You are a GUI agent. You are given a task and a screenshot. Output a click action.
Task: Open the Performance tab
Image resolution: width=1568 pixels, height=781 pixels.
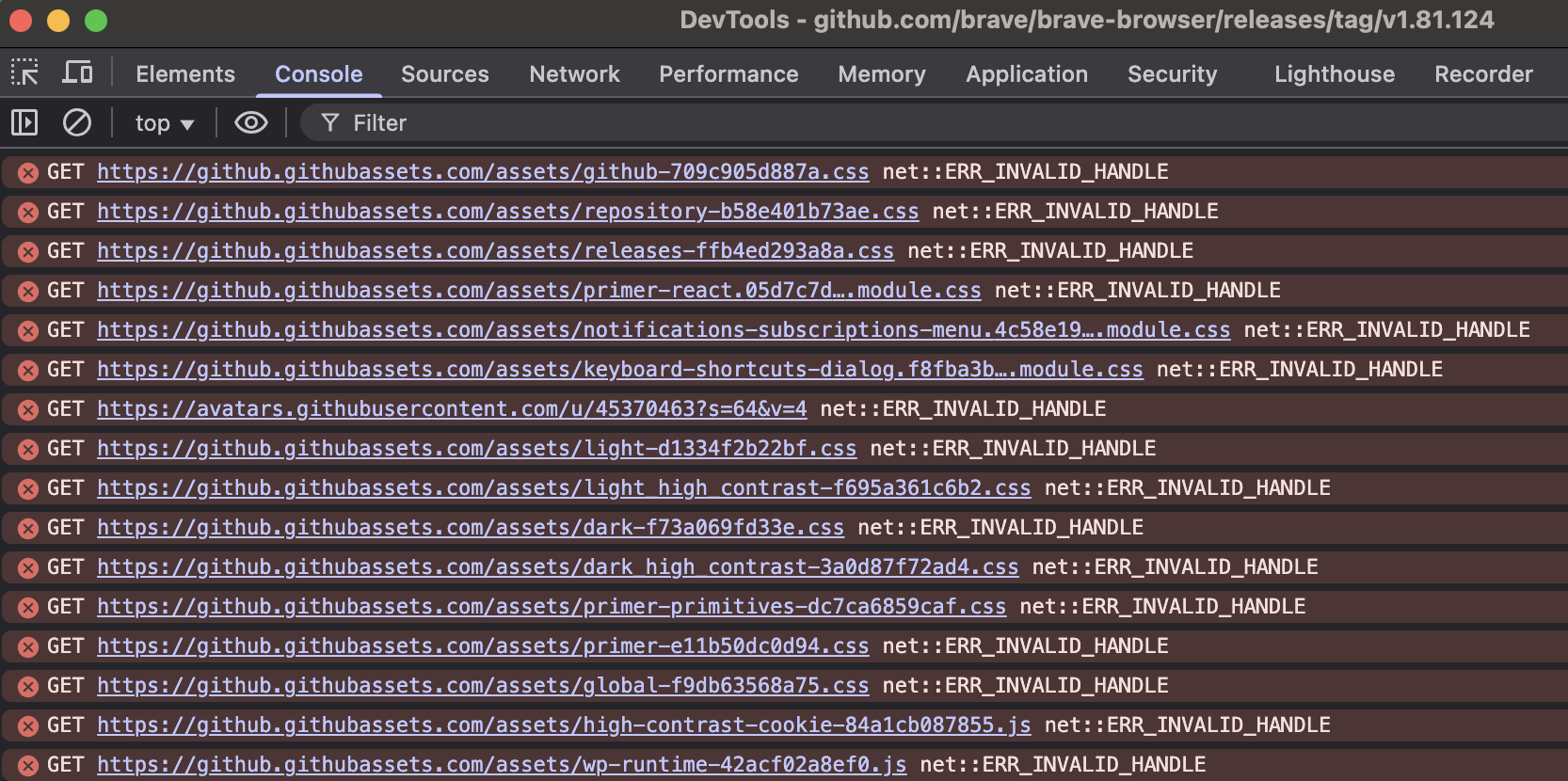(728, 74)
